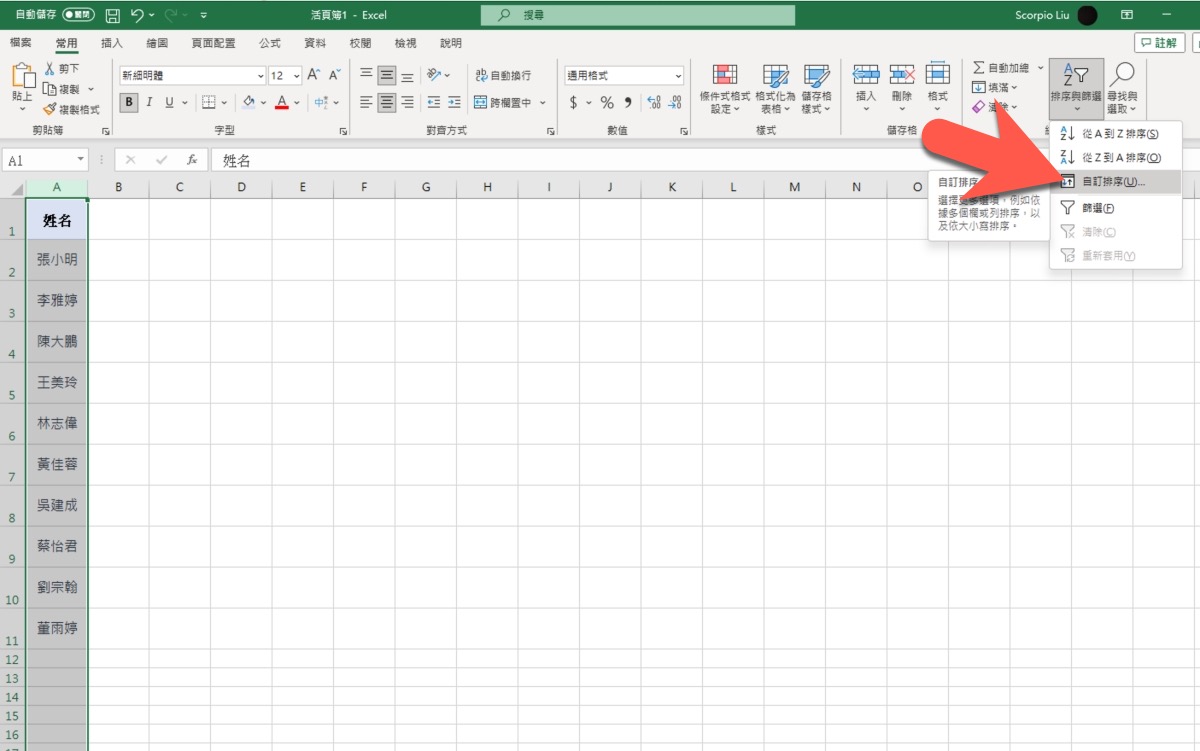Apply Italic formatting to cell
This screenshot has width=1200, height=751.
pos(149,102)
